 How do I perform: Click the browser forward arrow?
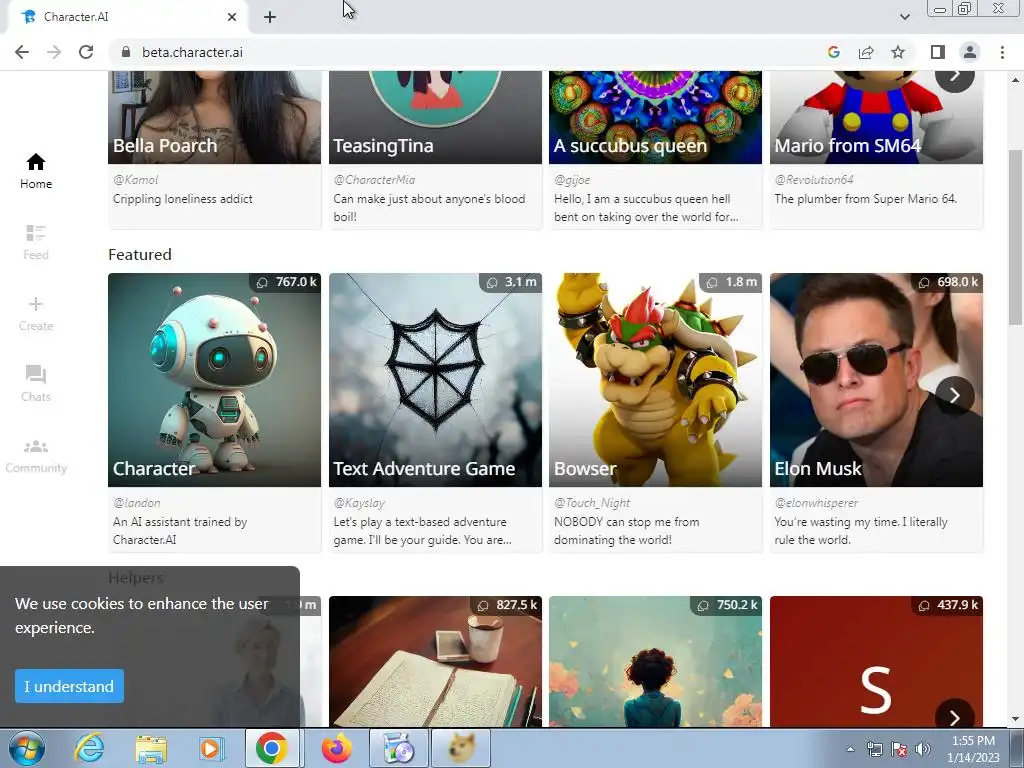pos(54,52)
